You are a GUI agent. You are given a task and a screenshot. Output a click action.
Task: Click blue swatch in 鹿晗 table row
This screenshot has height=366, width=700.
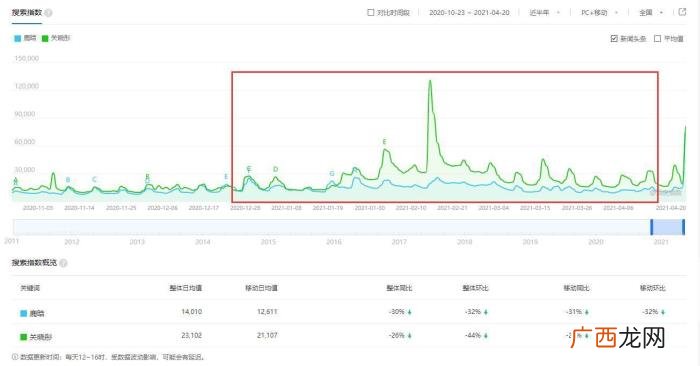[x=24, y=313]
